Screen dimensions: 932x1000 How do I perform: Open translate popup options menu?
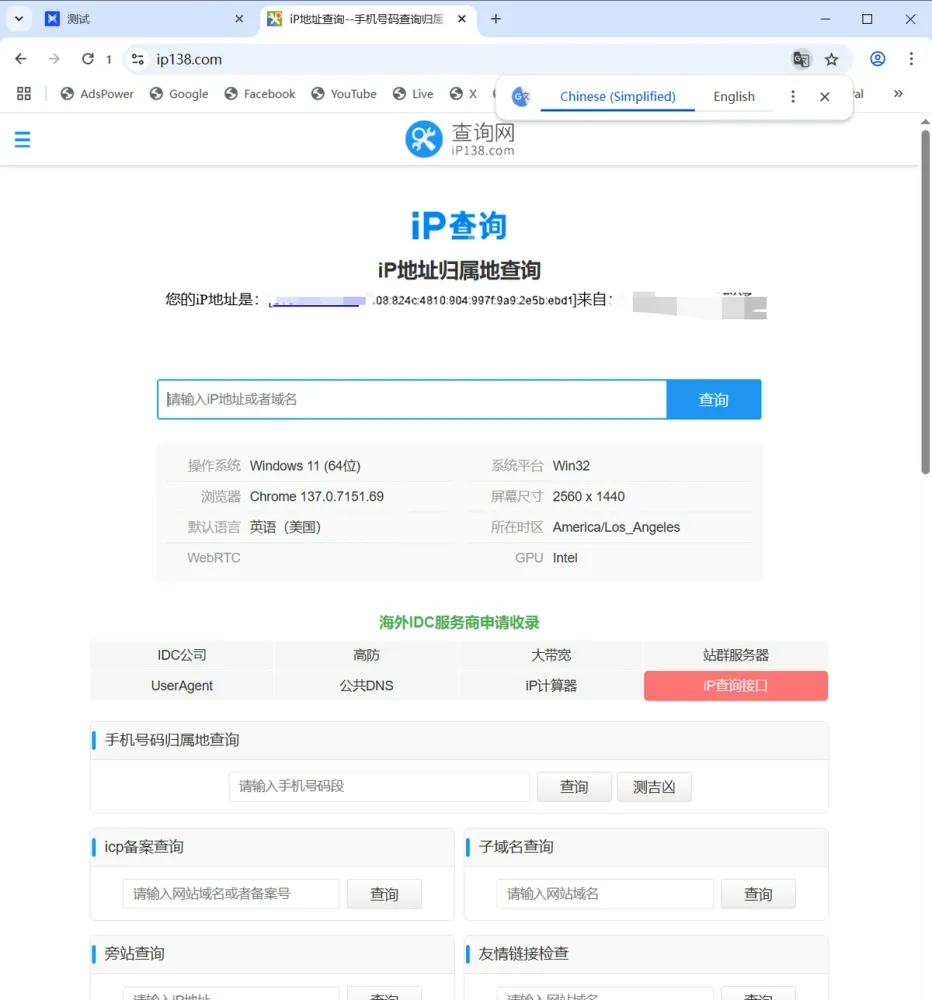(x=793, y=96)
